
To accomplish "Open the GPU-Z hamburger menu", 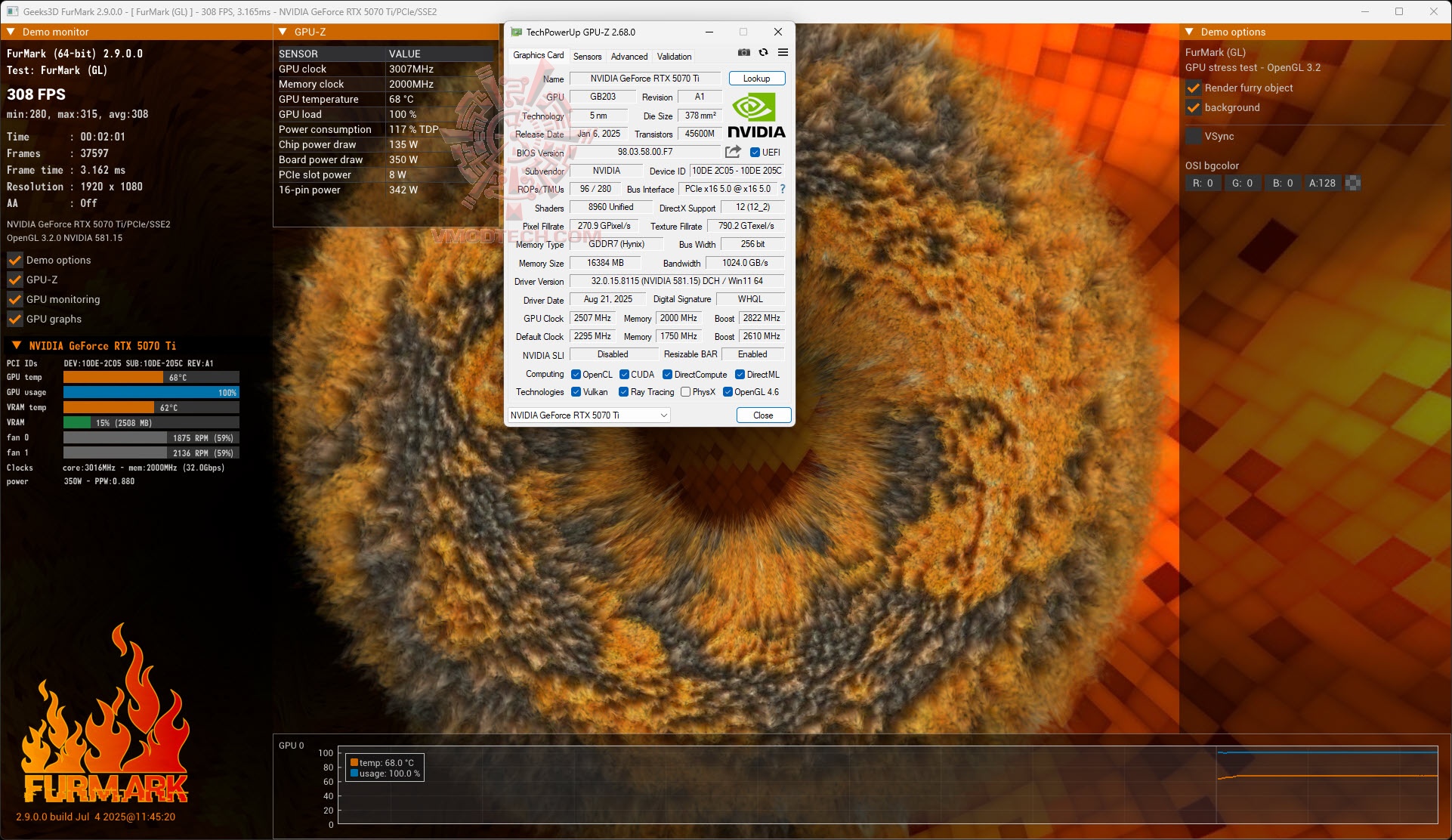I will (x=783, y=53).
